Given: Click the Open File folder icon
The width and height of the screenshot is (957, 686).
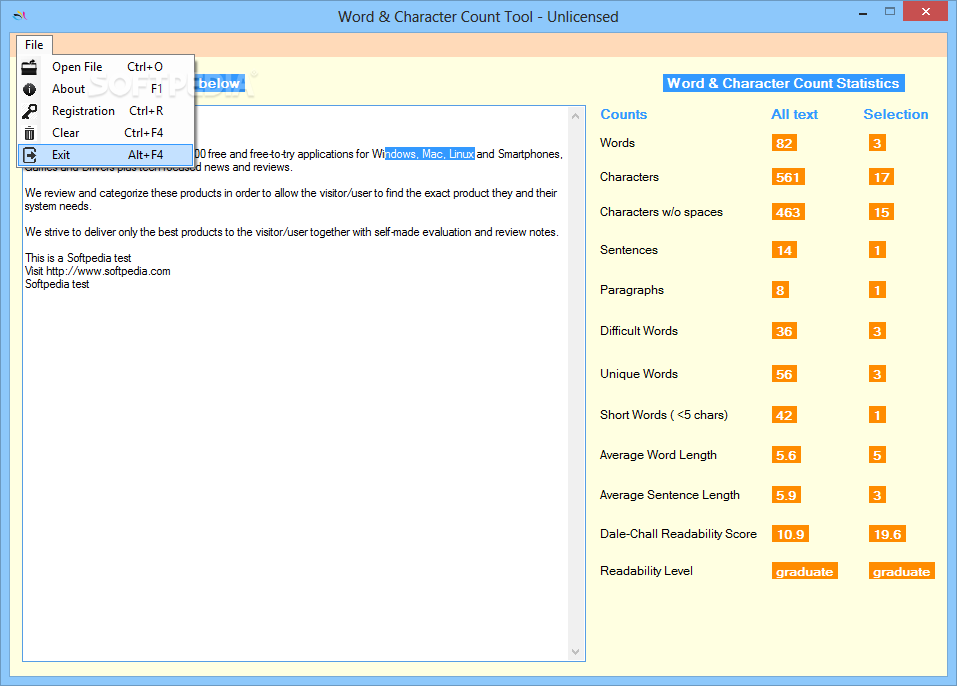Looking at the screenshot, I should point(29,67).
